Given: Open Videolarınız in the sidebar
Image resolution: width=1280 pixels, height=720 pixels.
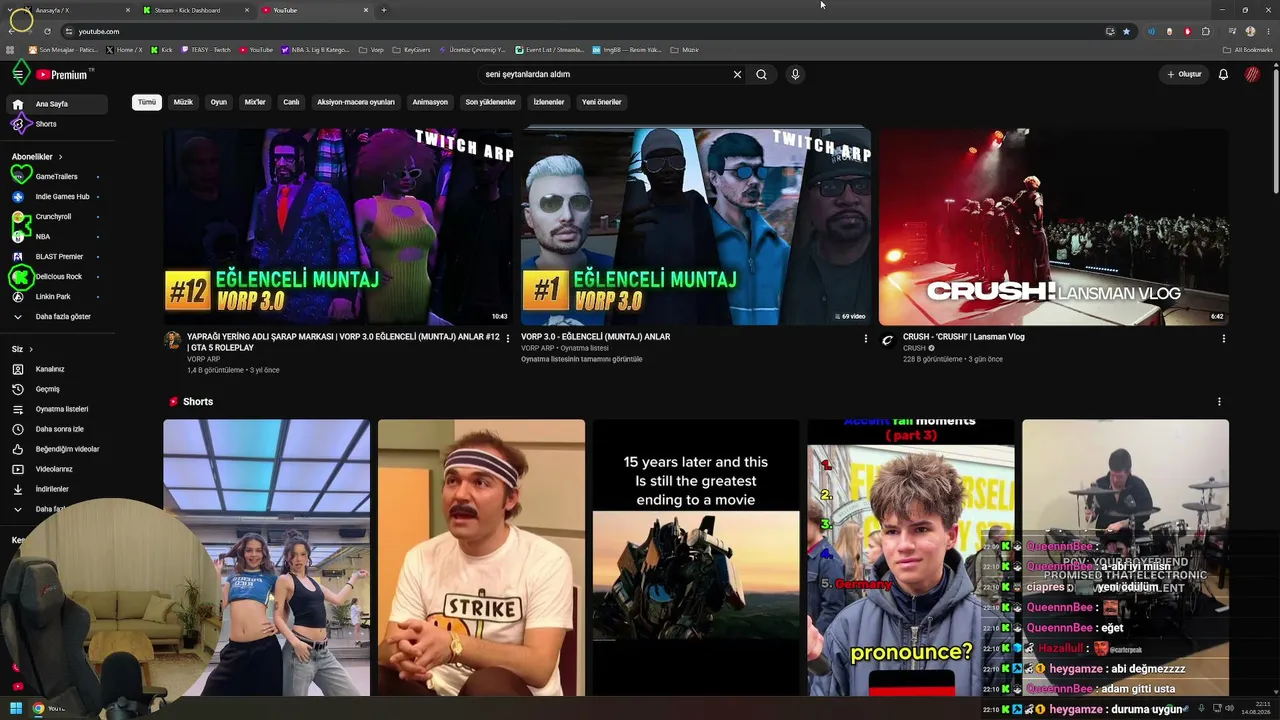Looking at the screenshot, I should 56,469.
